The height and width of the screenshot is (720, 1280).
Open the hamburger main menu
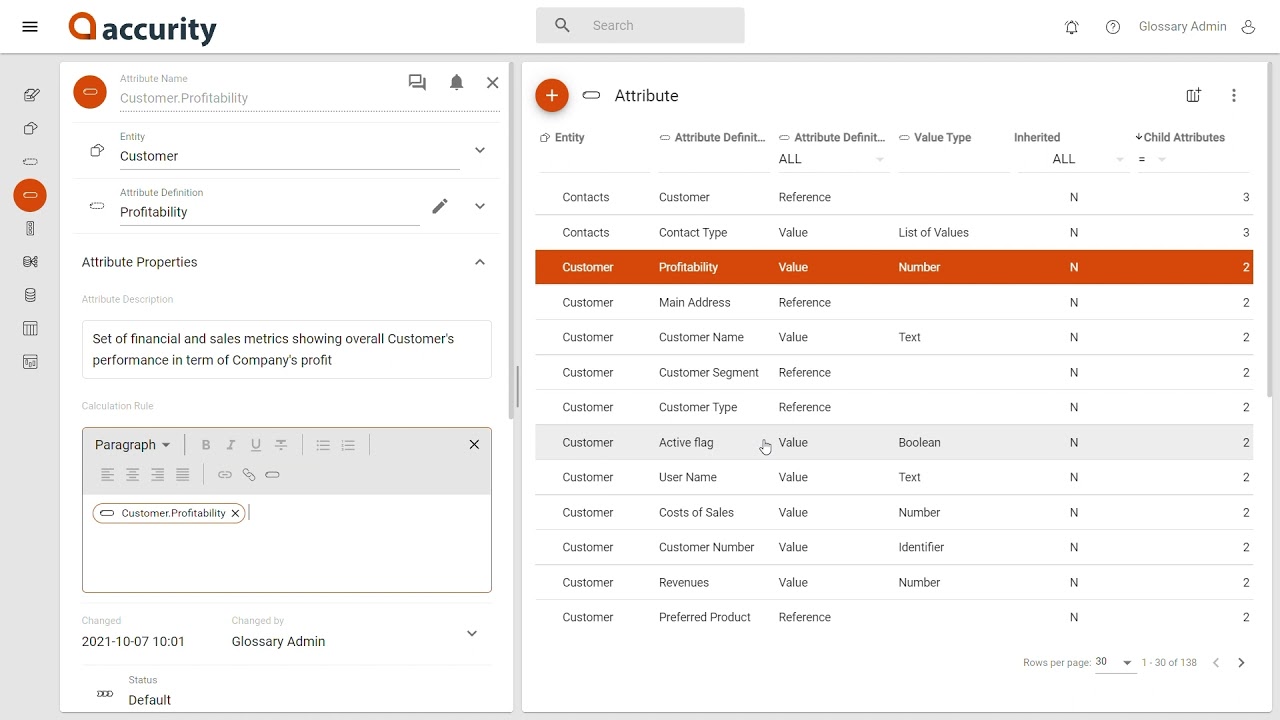point(30,27)
